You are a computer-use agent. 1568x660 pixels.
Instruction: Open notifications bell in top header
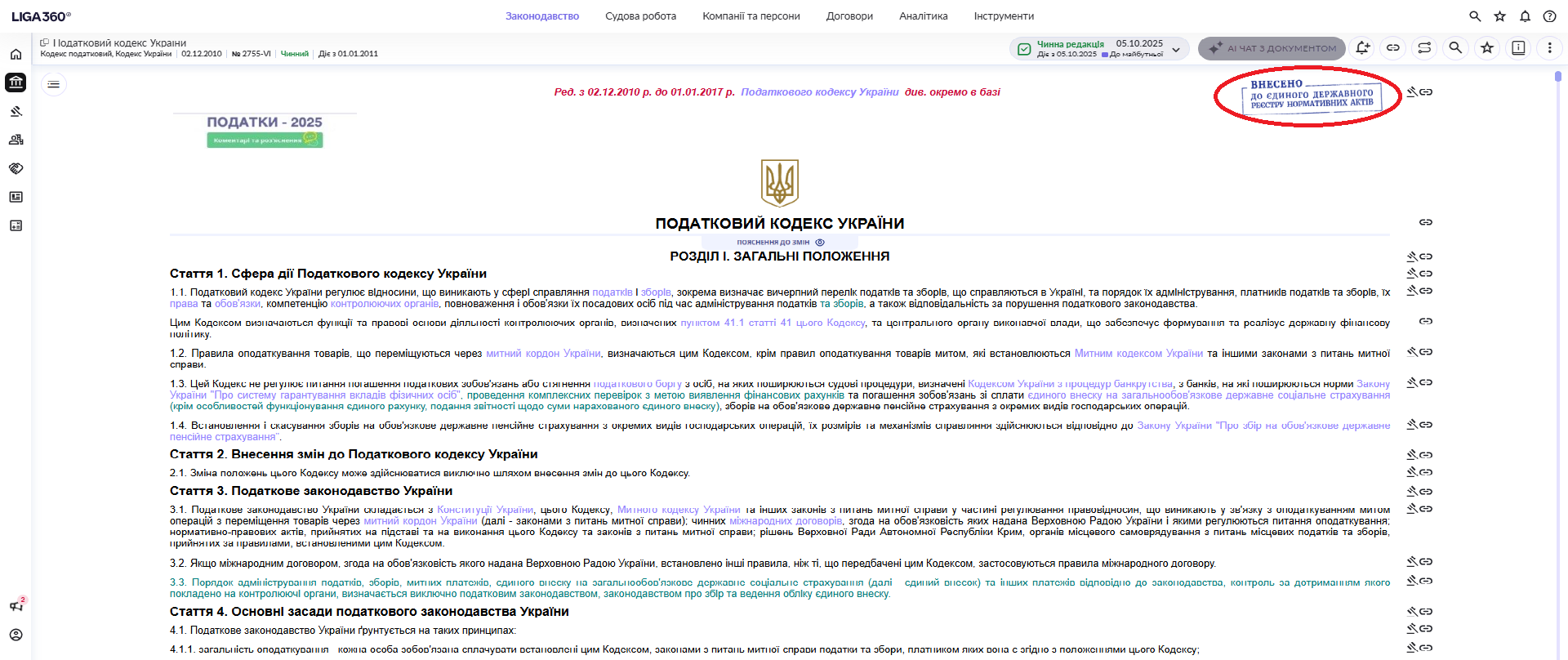pos(1525,16)
